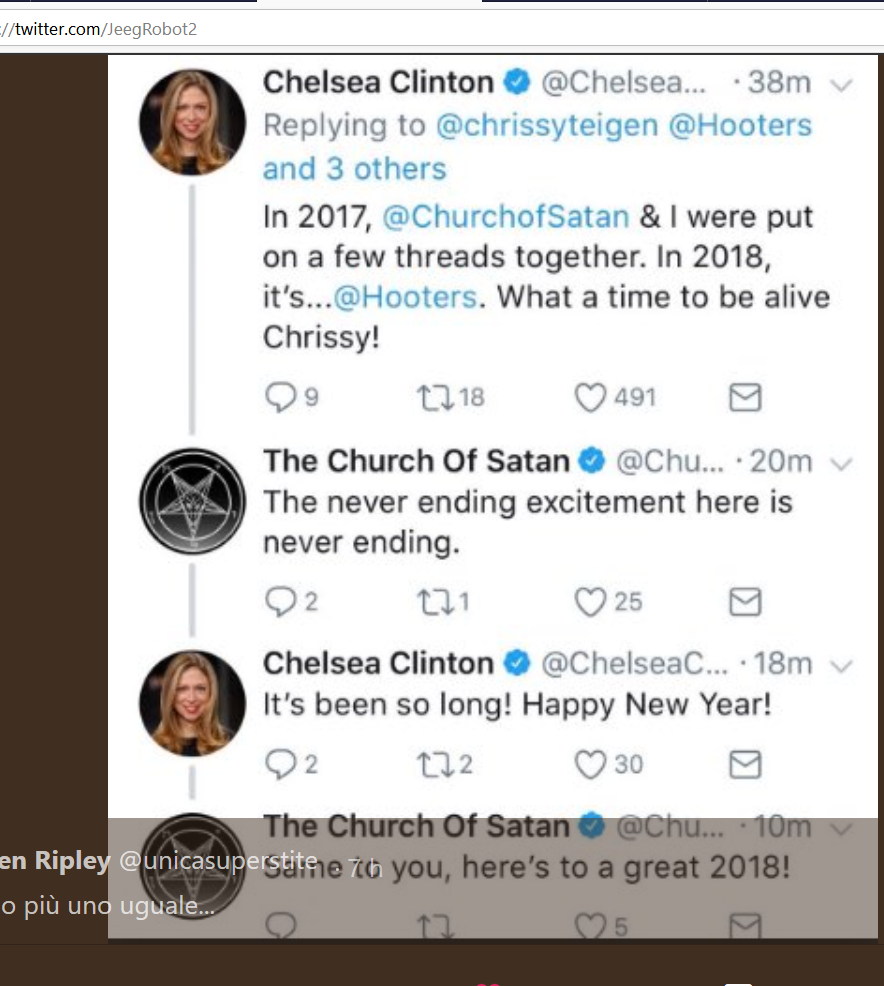The image size is (884, 986).
Task: Expand the chevron menu on the 20m tweet
Action: (841, 464)
